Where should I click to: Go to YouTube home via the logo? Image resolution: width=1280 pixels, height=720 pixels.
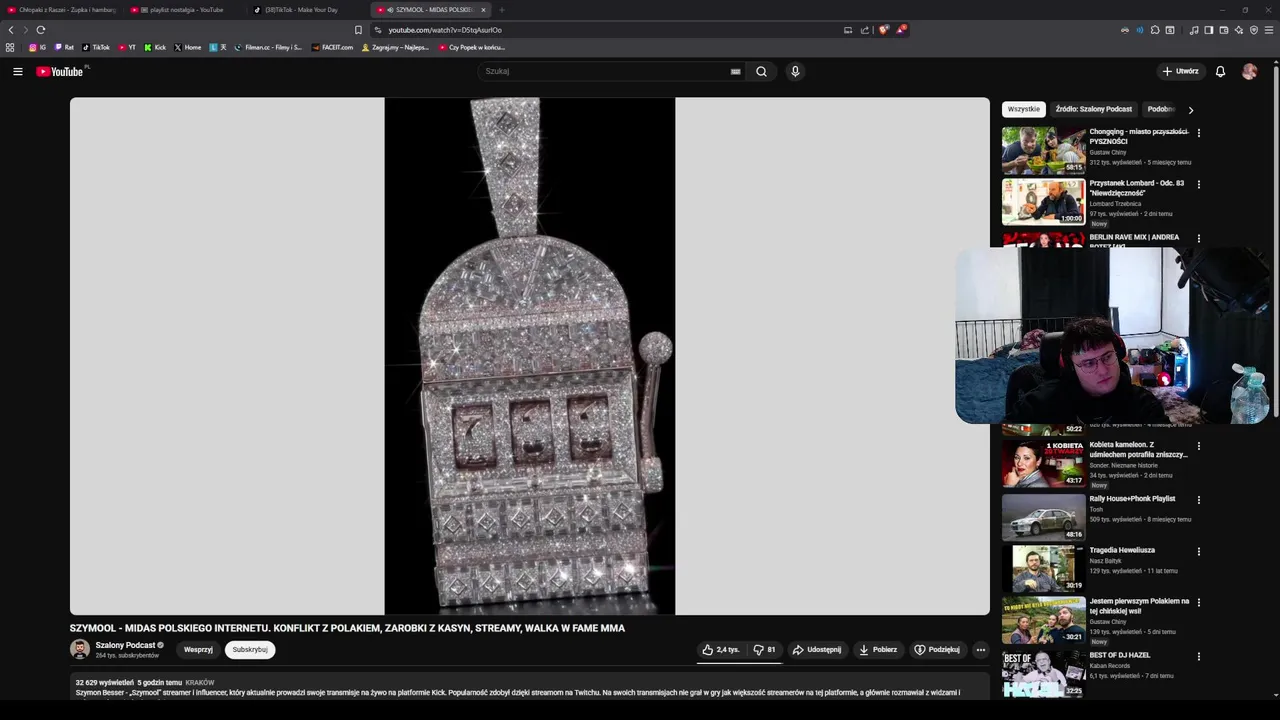[x=60, y=71]
